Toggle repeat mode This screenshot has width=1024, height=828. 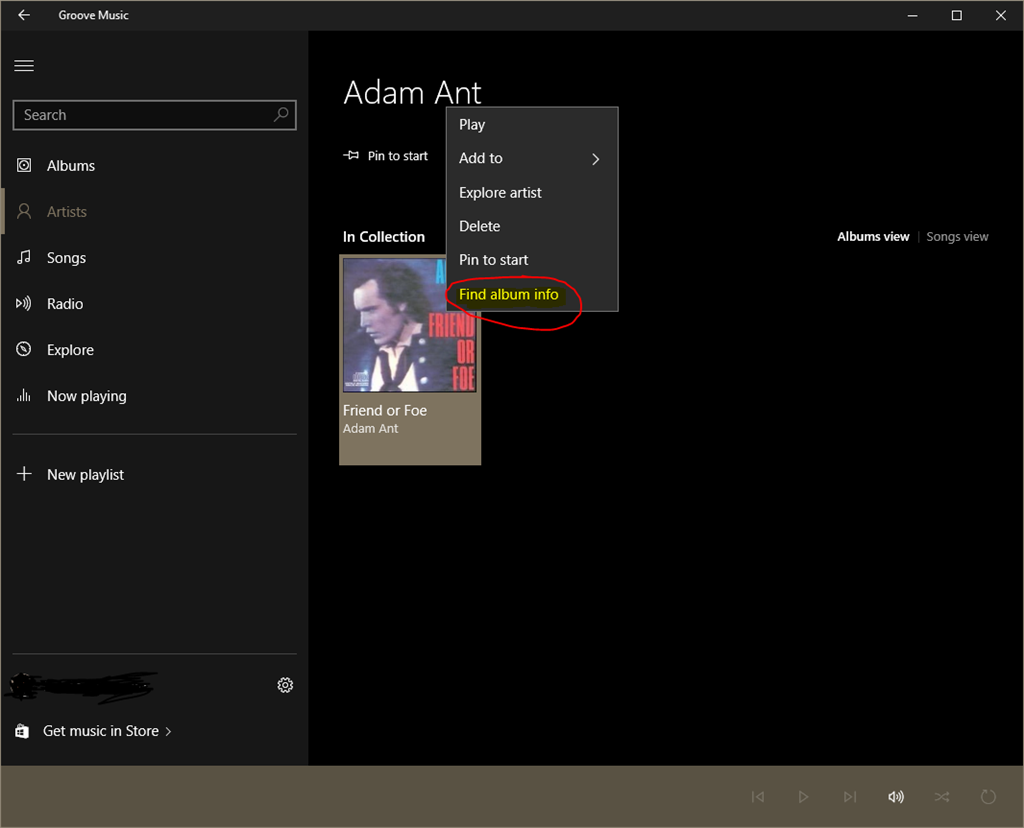point(988,797)
